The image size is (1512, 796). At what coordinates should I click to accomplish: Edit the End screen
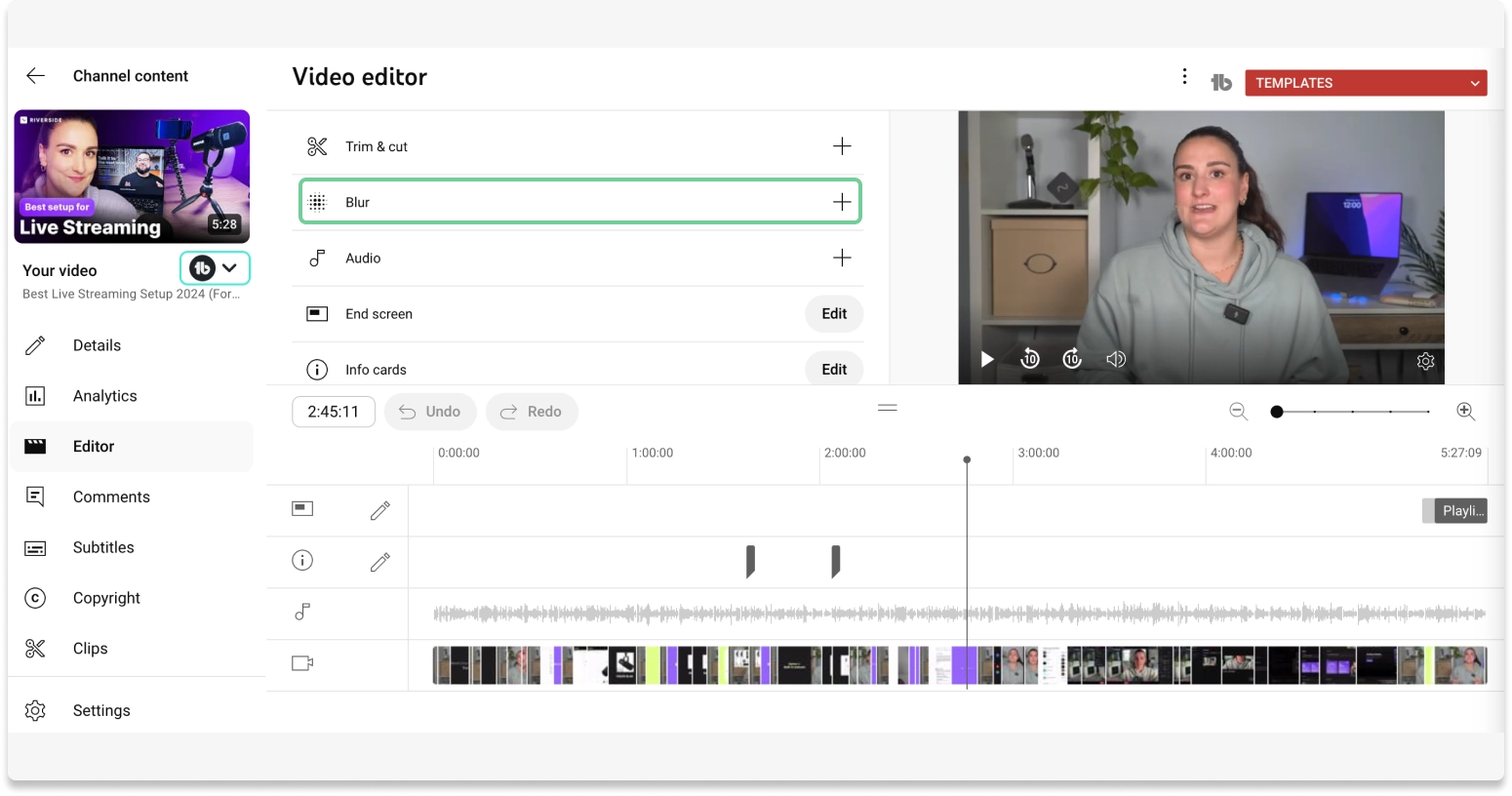coord(834,314)
